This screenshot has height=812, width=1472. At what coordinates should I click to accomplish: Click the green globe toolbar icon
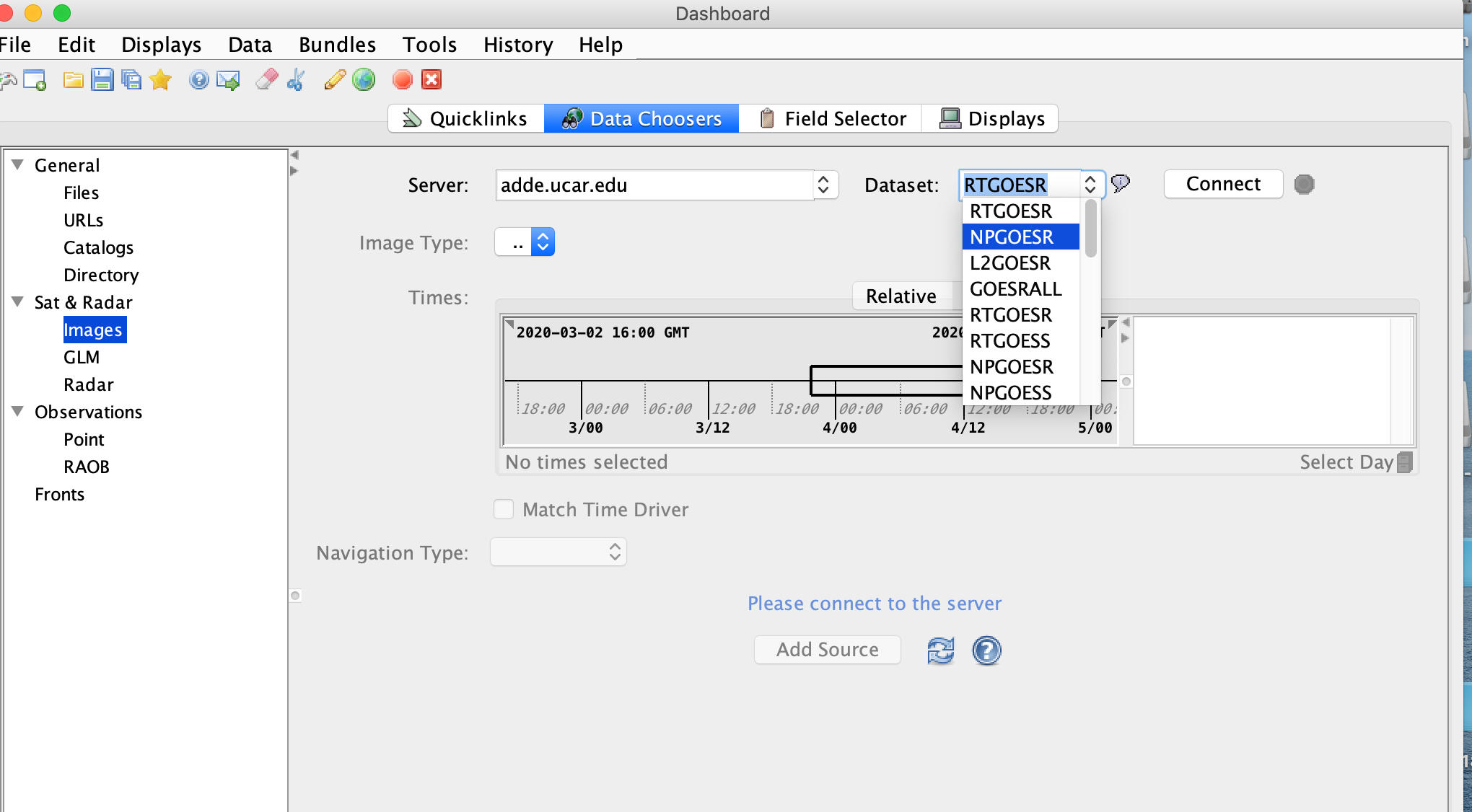[364, 80]
